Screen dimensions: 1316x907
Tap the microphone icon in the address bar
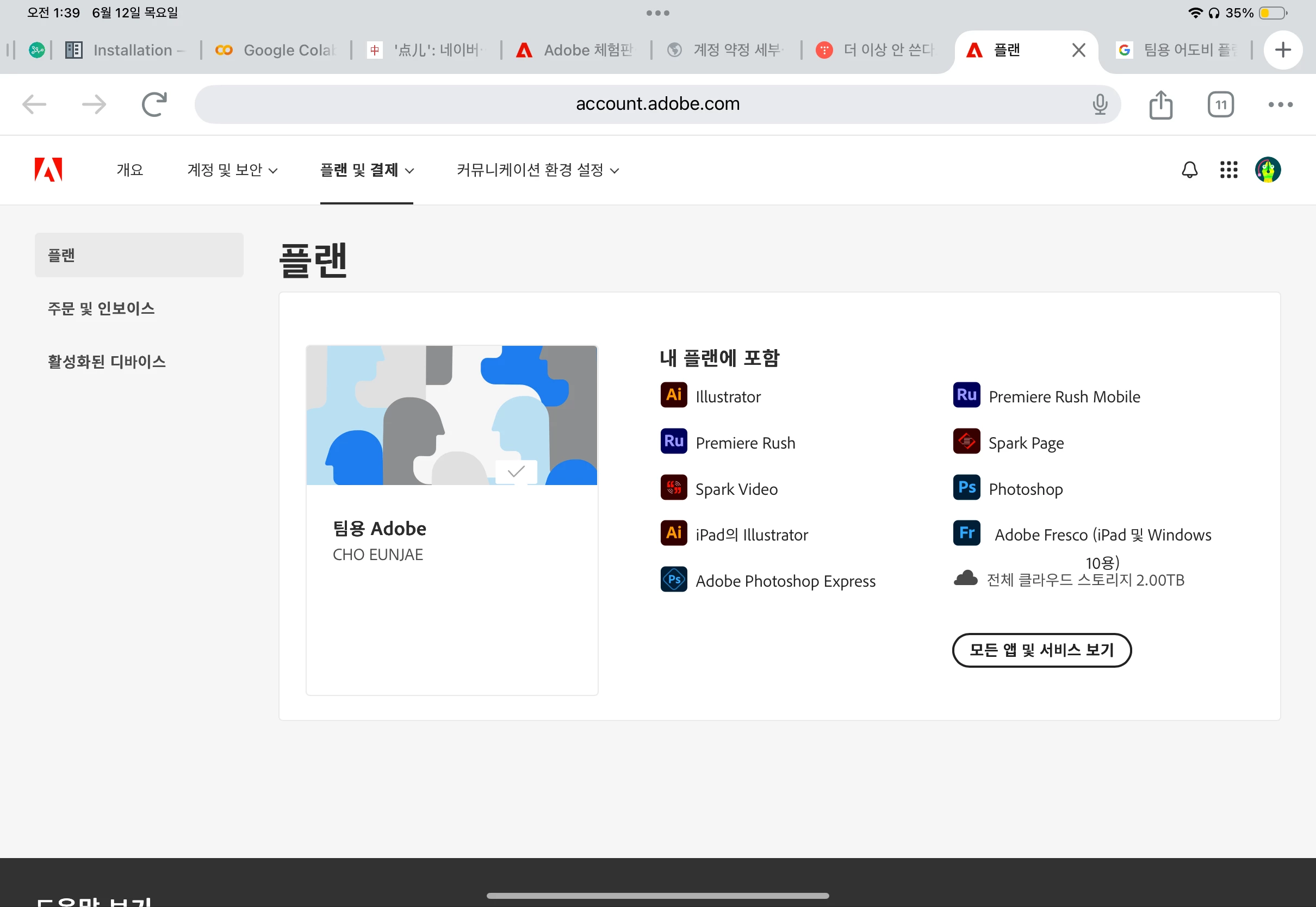1100,104
